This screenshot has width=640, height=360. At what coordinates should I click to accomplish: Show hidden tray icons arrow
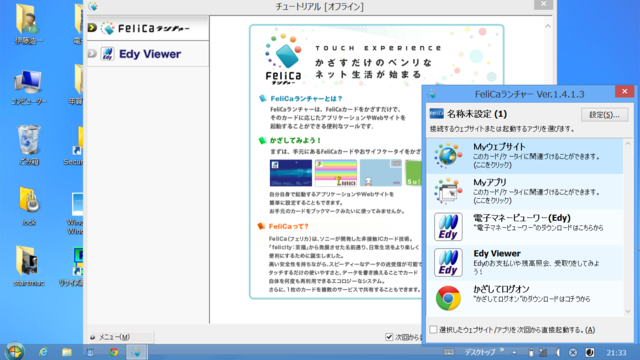click(x=514, y=352)
